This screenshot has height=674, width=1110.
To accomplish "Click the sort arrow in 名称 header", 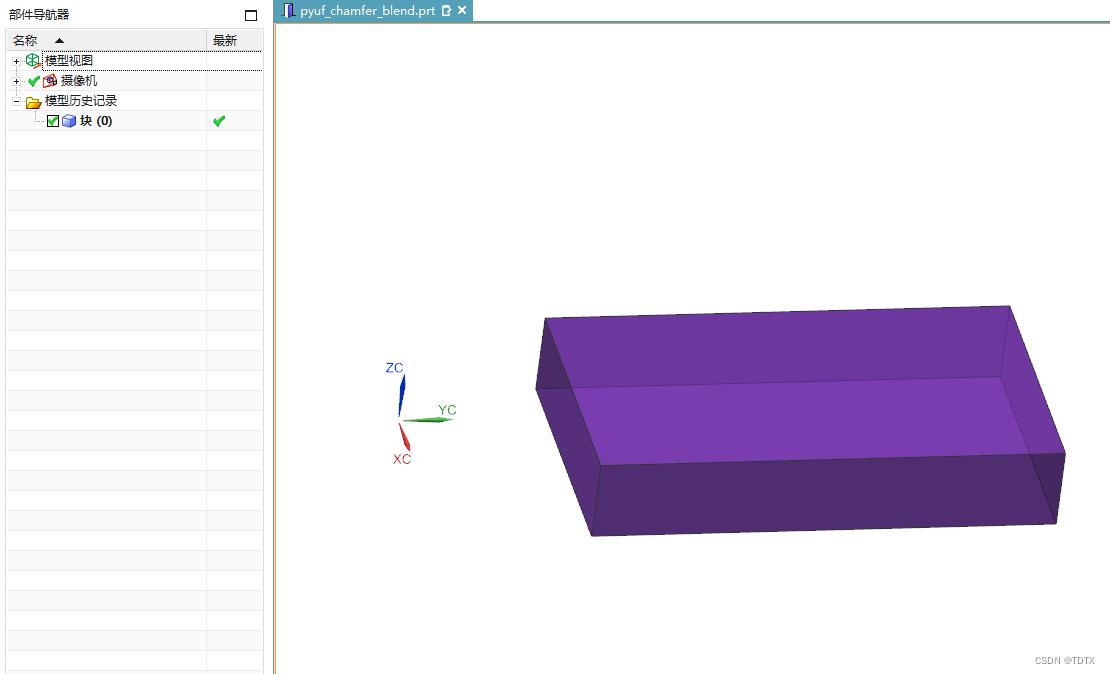I will (x=59, y=41).
